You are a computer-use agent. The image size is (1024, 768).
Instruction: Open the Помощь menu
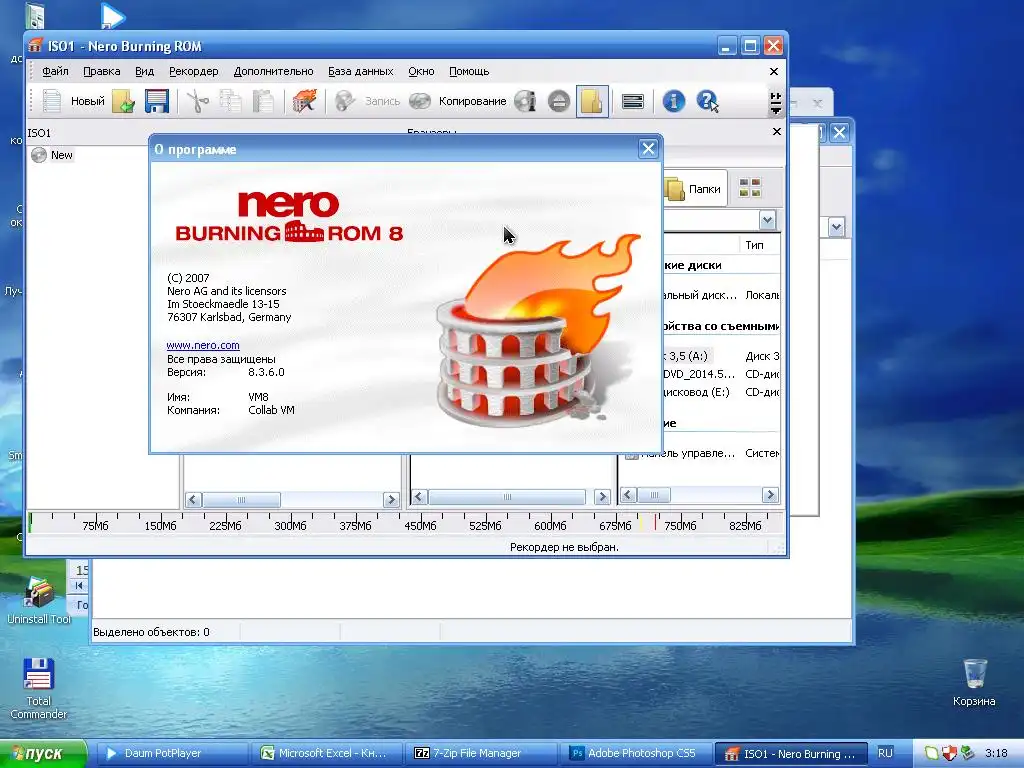[x=469, y=71]
